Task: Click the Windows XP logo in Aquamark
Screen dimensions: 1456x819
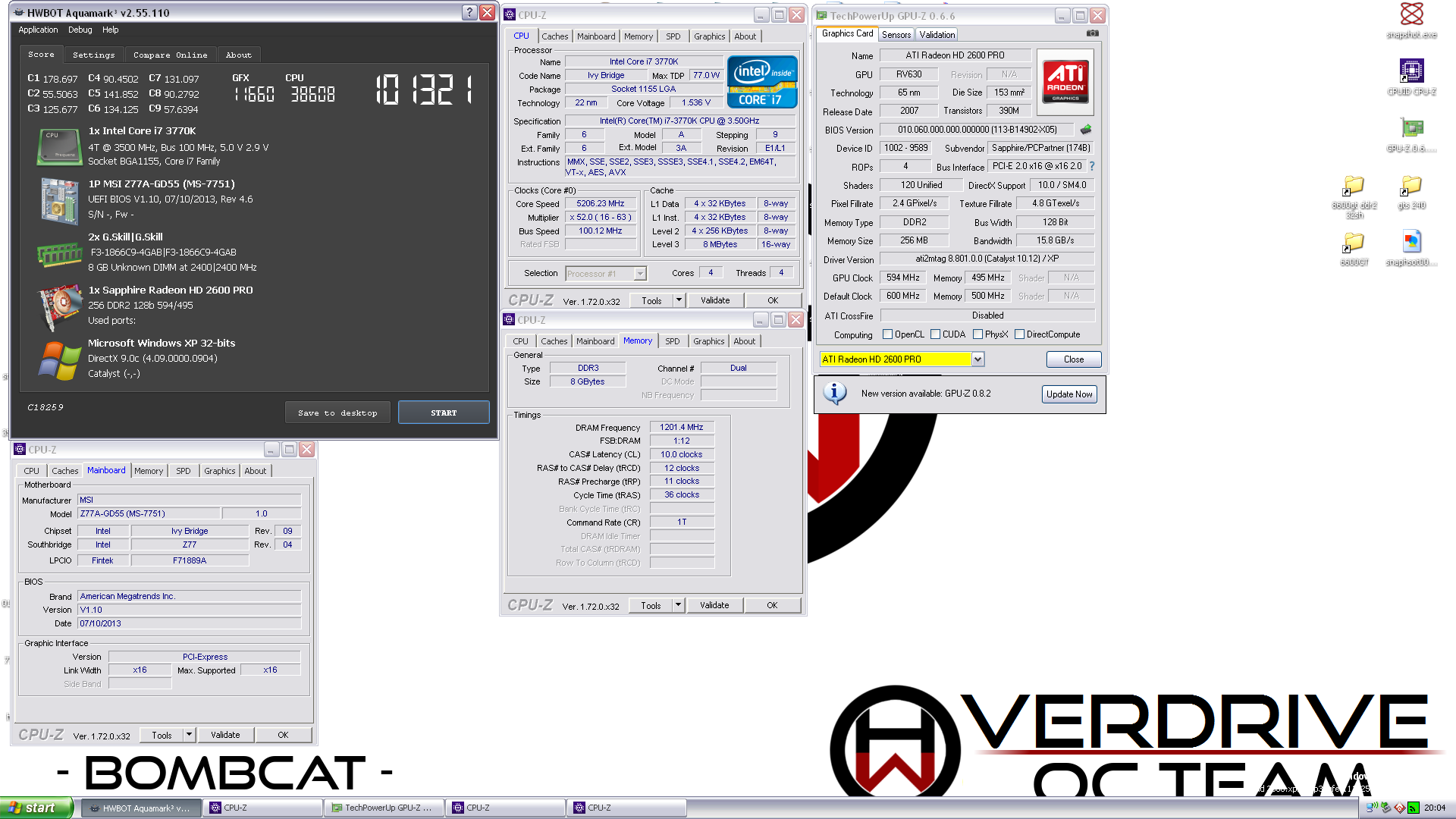Action: [x=59, y=360]
